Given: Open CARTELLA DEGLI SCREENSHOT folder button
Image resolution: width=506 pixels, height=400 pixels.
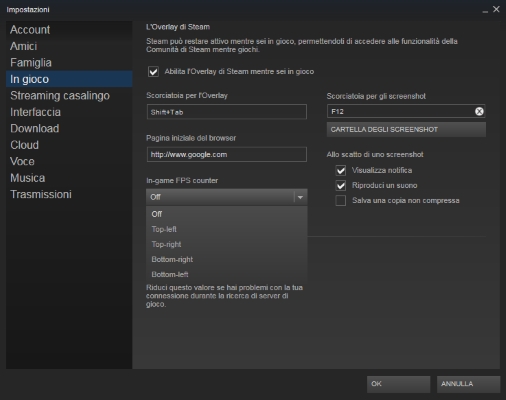Looking at the screenshot, I should tap(406, 129).
